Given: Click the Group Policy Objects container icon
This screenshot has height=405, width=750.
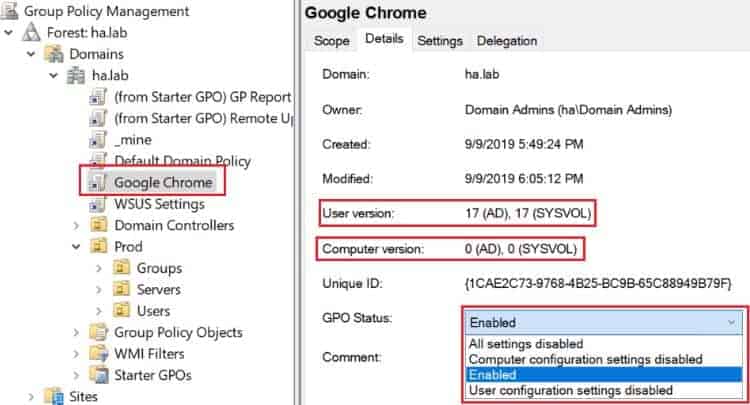Looking at the screenshot, I should tap(99, 332).
